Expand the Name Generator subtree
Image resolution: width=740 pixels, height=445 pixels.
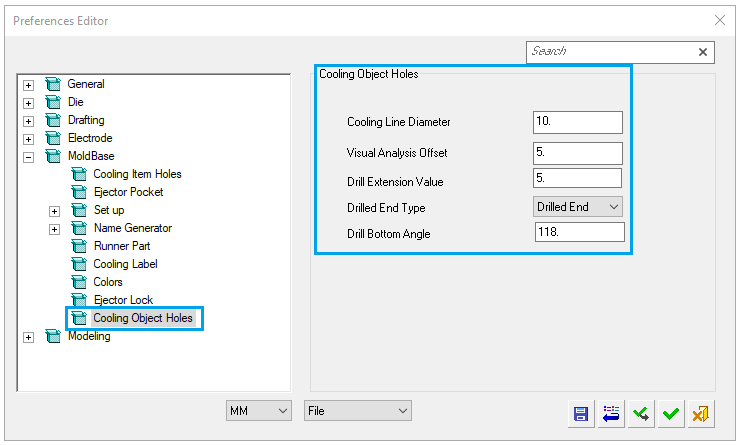pos(54,229)
